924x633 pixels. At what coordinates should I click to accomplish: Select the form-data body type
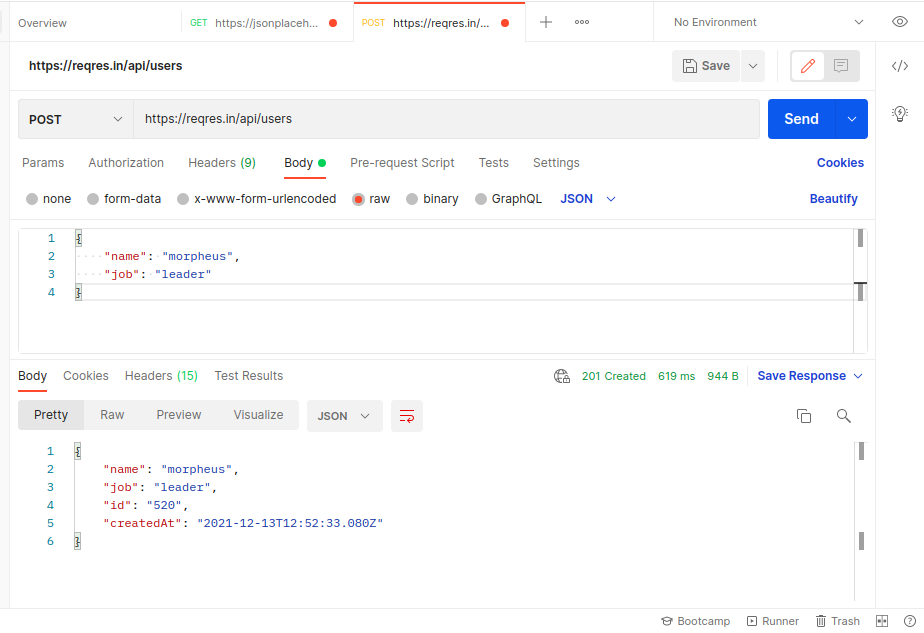[124, 199]
